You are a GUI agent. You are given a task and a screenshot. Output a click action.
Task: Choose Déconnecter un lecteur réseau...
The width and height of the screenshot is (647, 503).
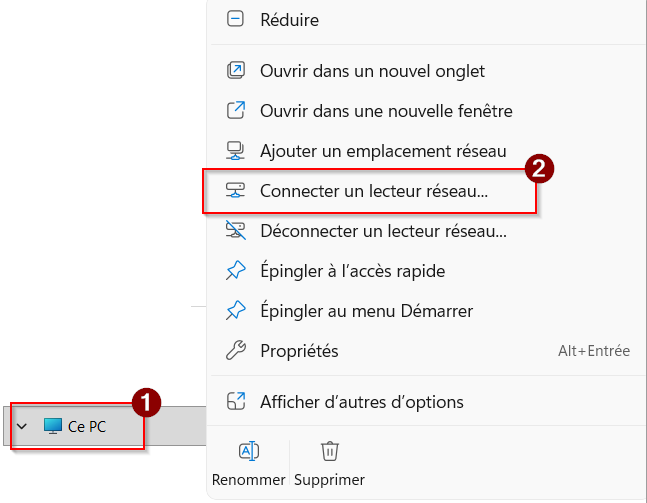[x=383, y=230]
